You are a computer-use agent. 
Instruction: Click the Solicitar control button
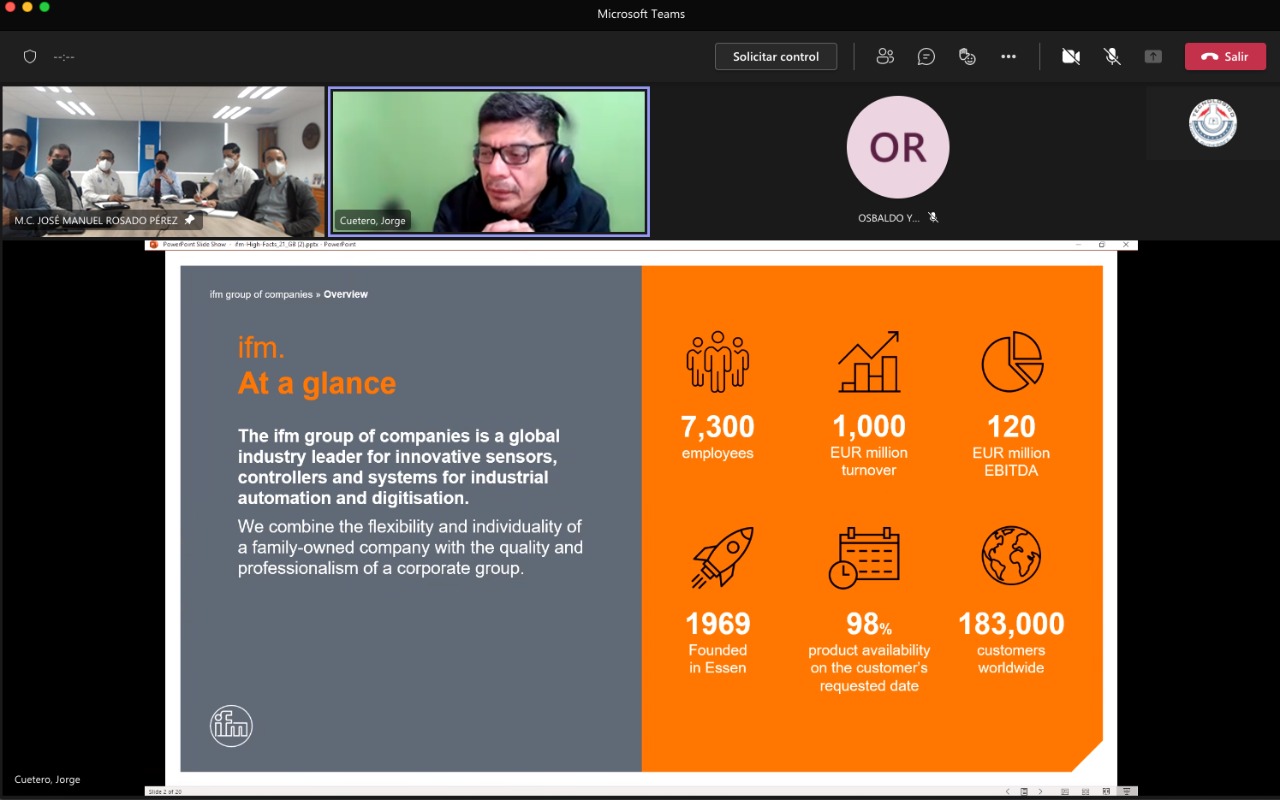(775, 57)
